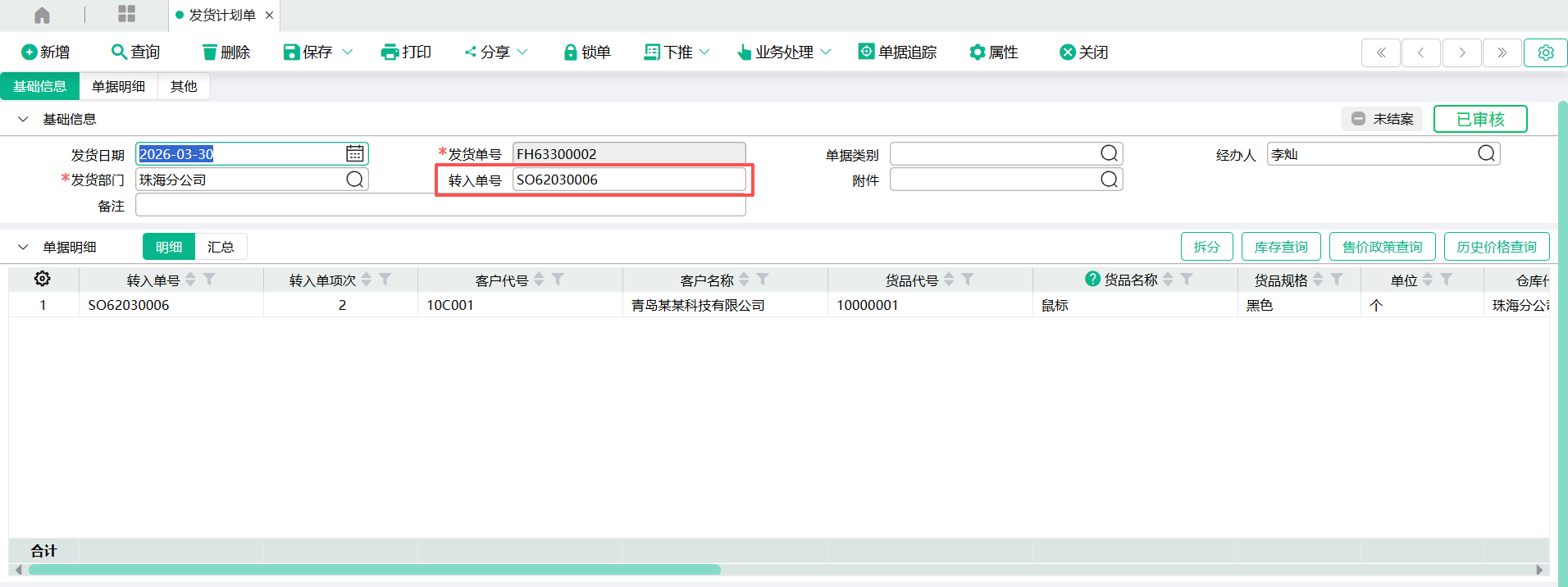Viewport: 1568px width, 587px height.
Task: Expand the 业务处理 dropdown menu
Action: [825, 52]
